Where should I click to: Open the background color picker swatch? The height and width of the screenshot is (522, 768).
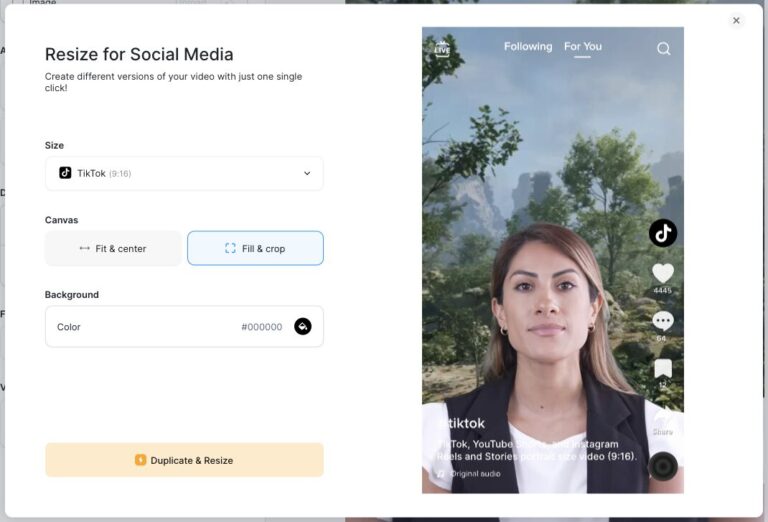[x=303, y=327]
